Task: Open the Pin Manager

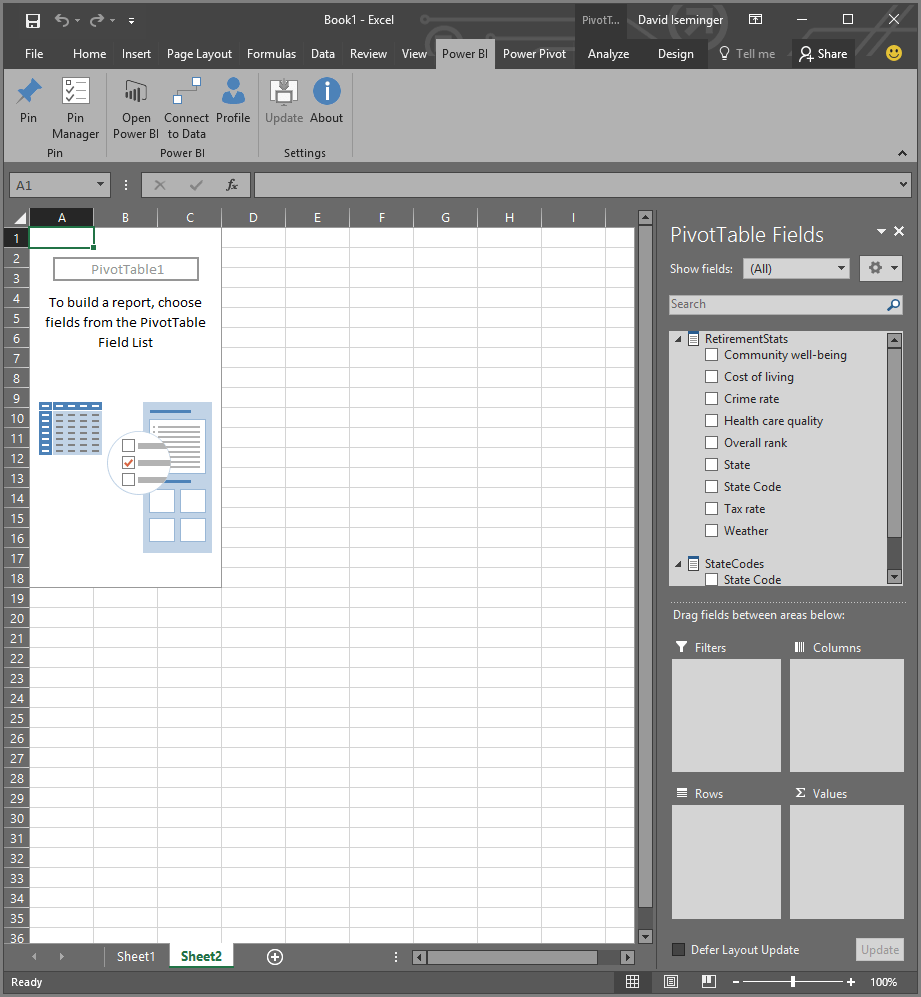Action: [x=75, y=107]
